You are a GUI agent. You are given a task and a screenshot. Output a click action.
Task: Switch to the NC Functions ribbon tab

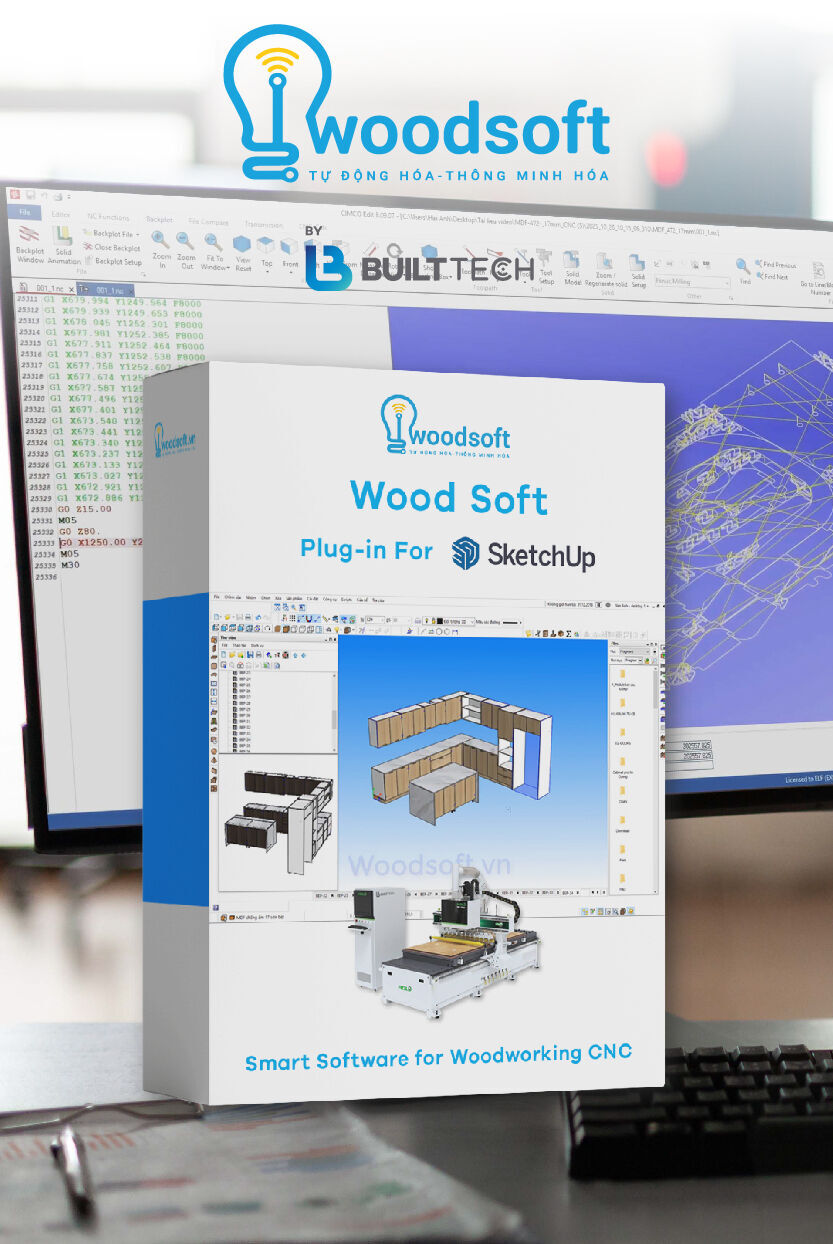pyautogui.click(x=107, y=217)
